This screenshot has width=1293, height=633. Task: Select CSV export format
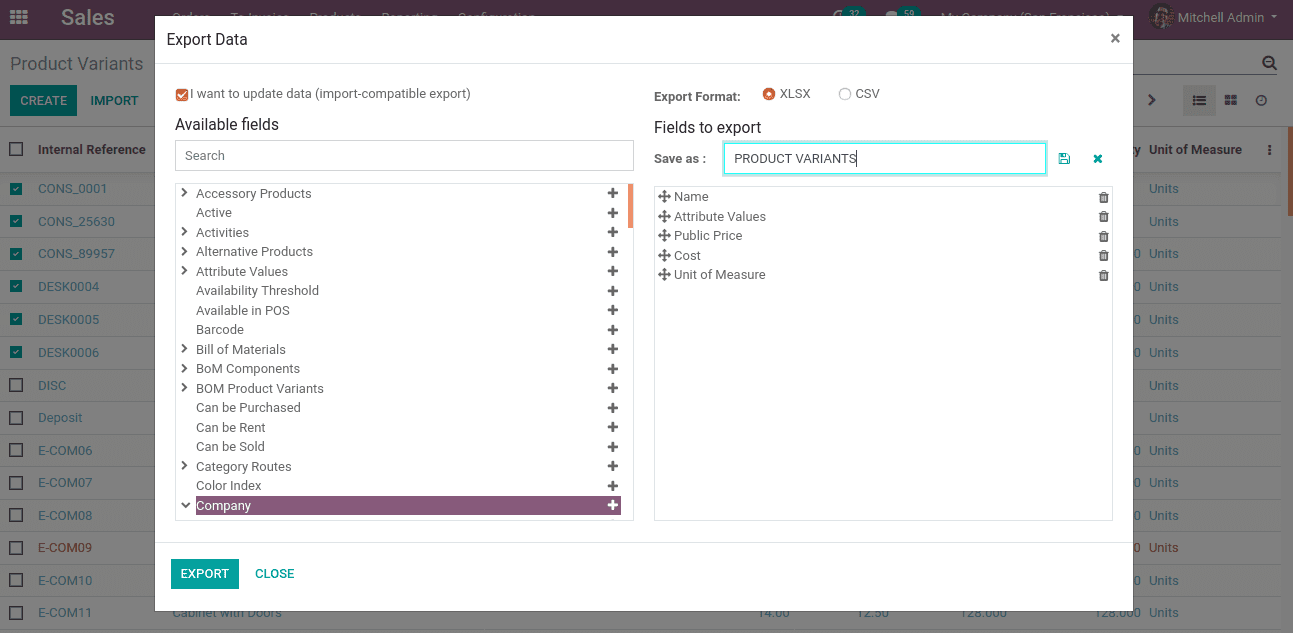[x=845, y=94]
